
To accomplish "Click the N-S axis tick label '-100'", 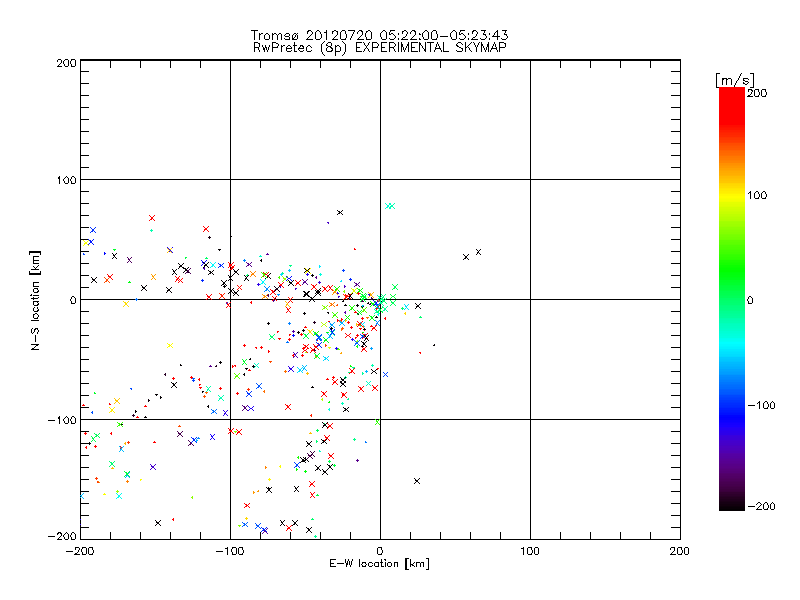I will (x=62, y=420).
